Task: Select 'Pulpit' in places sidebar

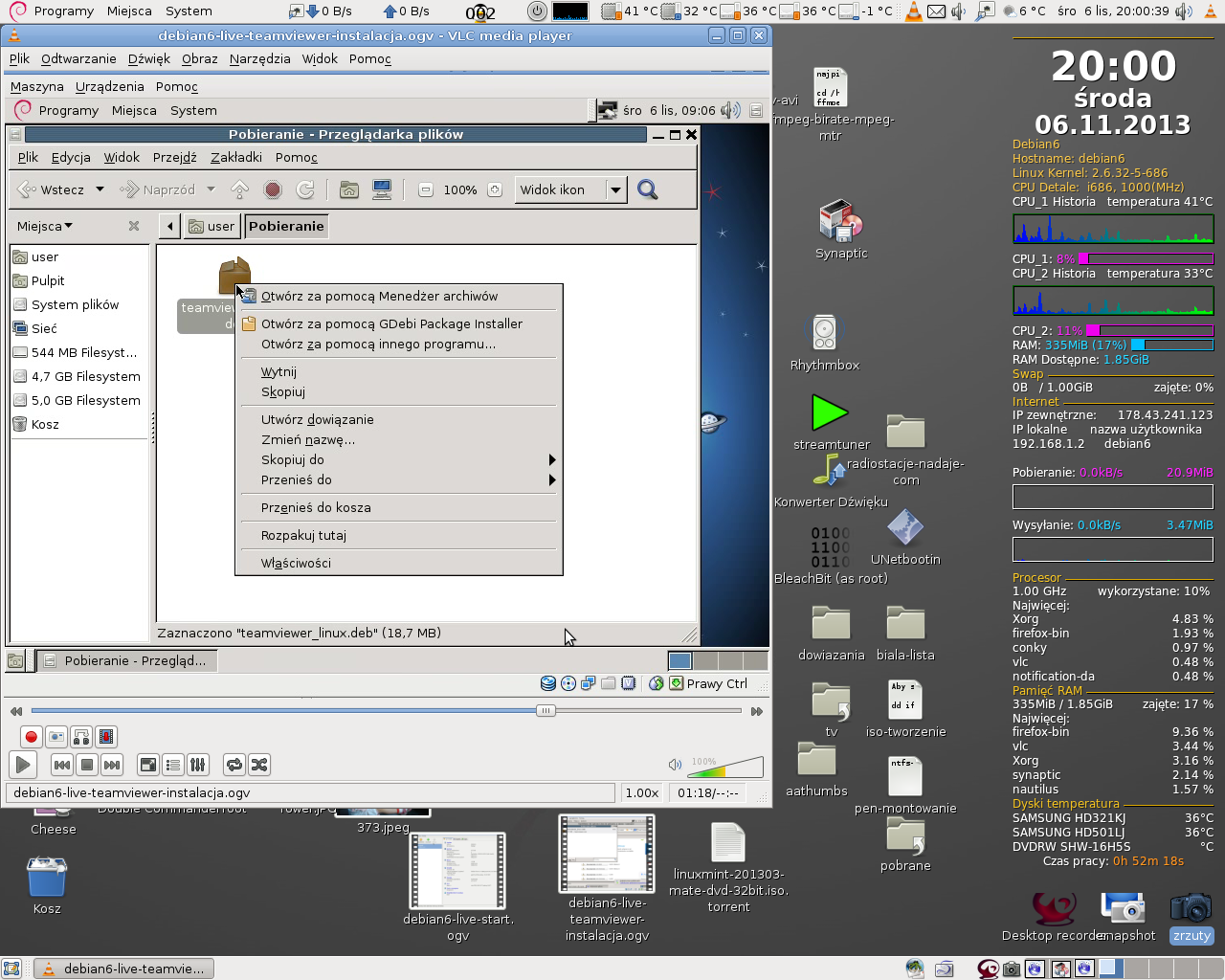Action: [80, 280]
